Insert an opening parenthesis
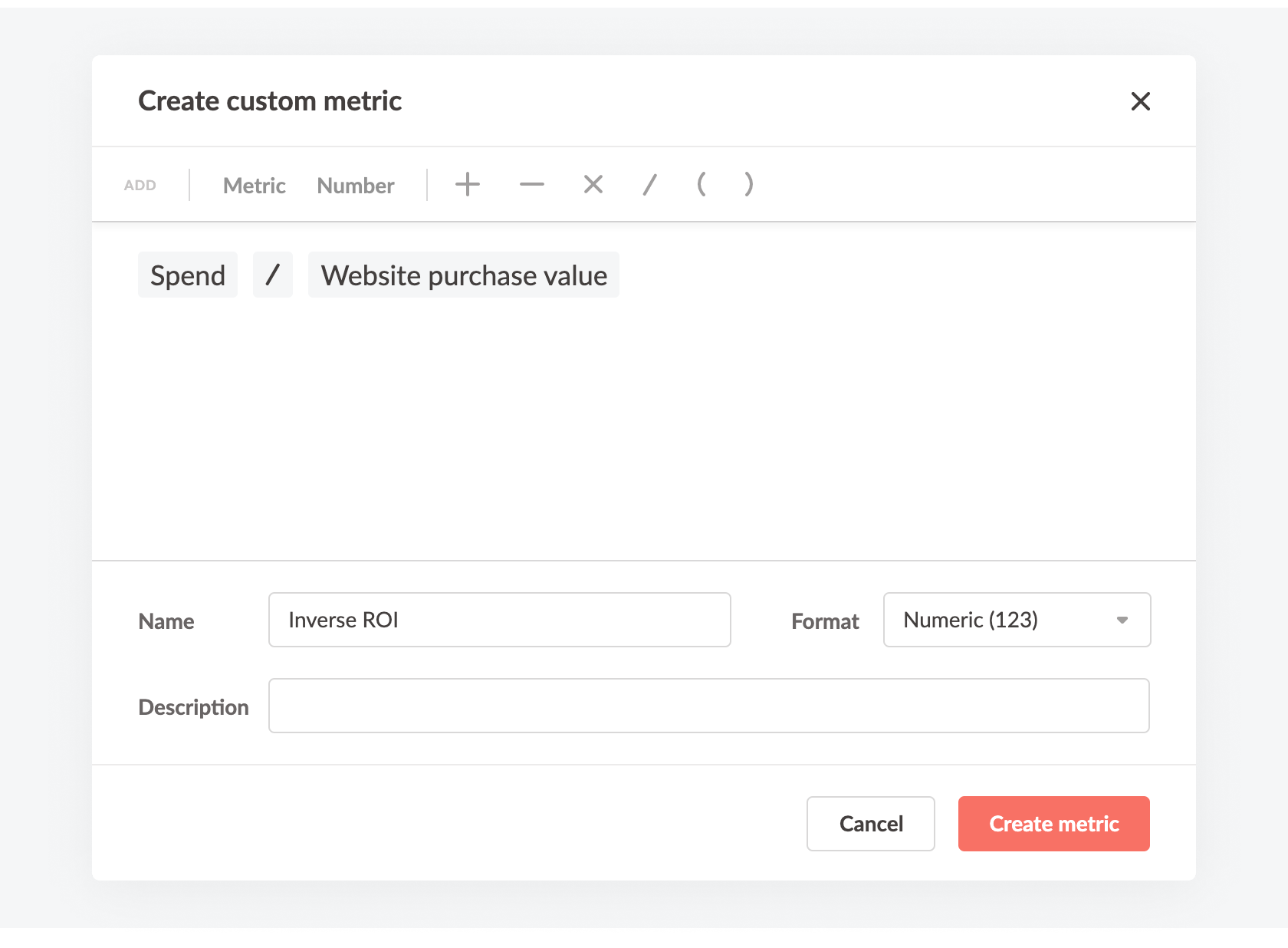 point(701,184)
